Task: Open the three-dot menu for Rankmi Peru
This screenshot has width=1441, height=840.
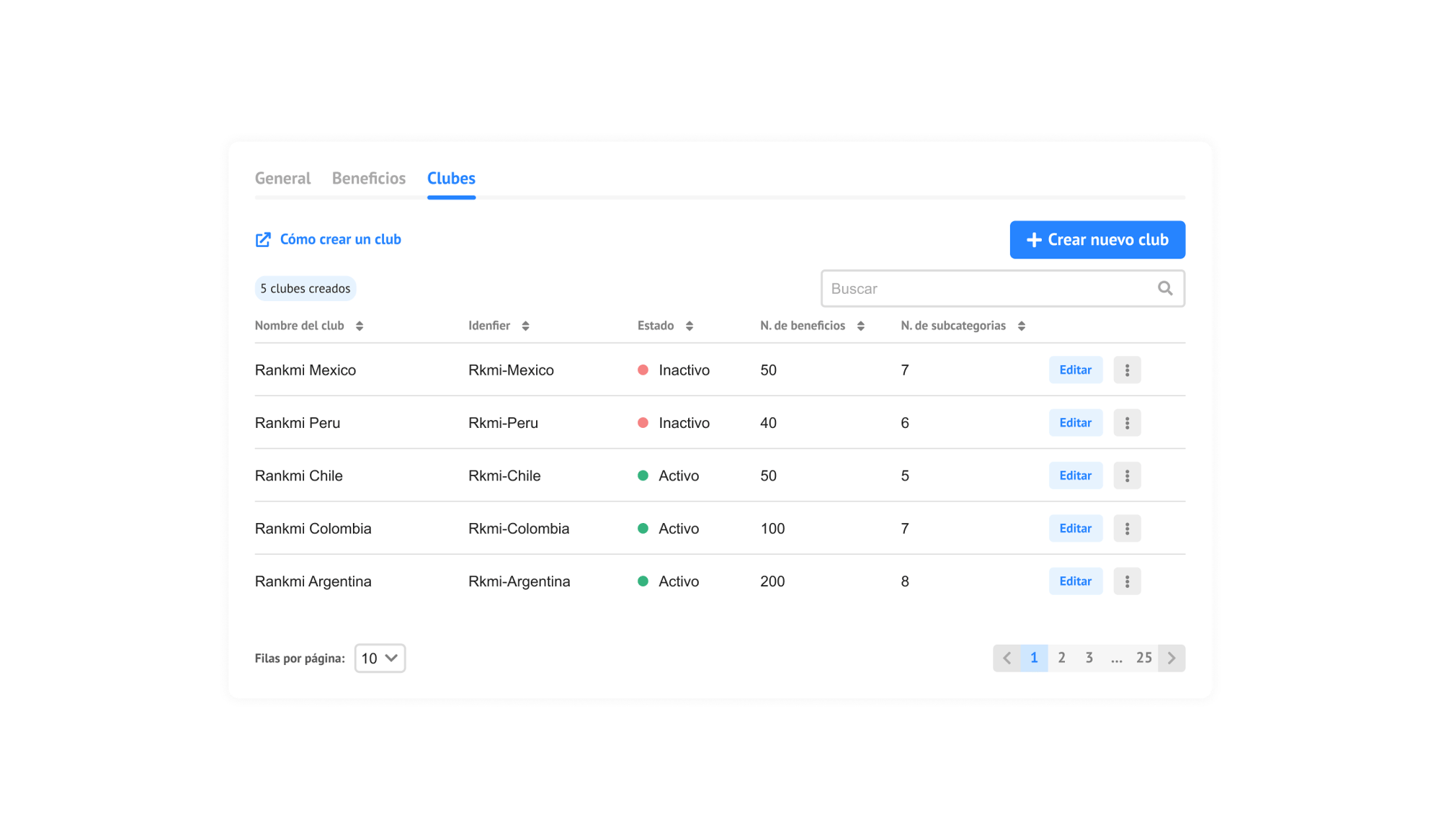Action: coord(1127,423)
